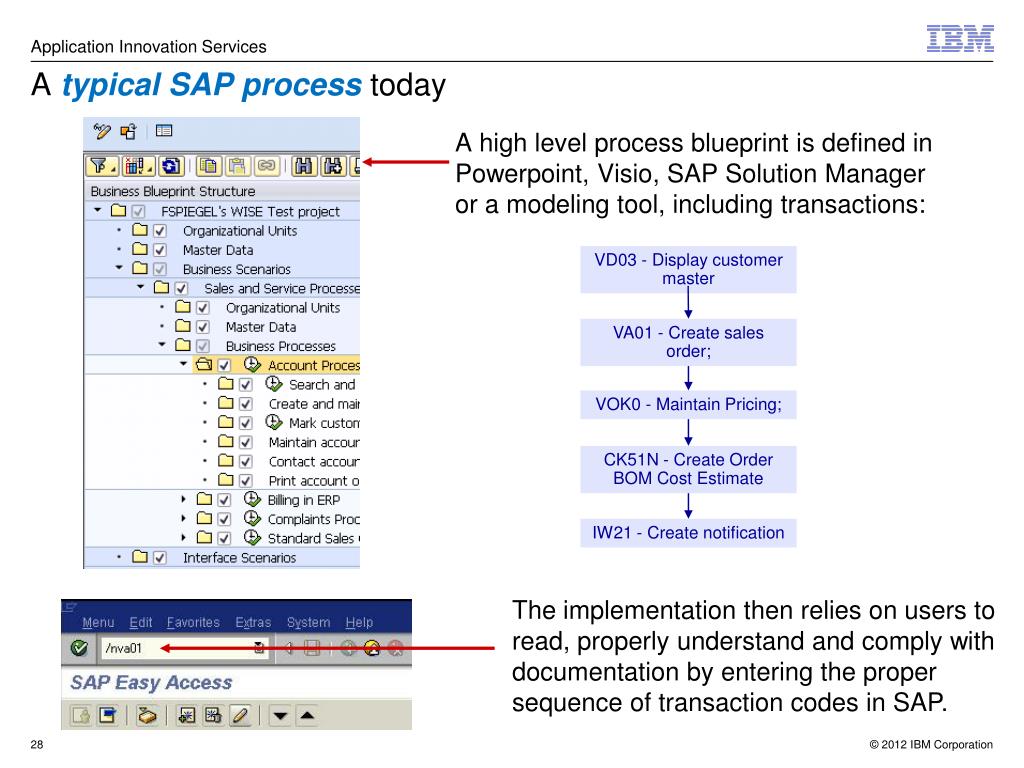Click the /nva01 command input field

[x=183, y=648]
